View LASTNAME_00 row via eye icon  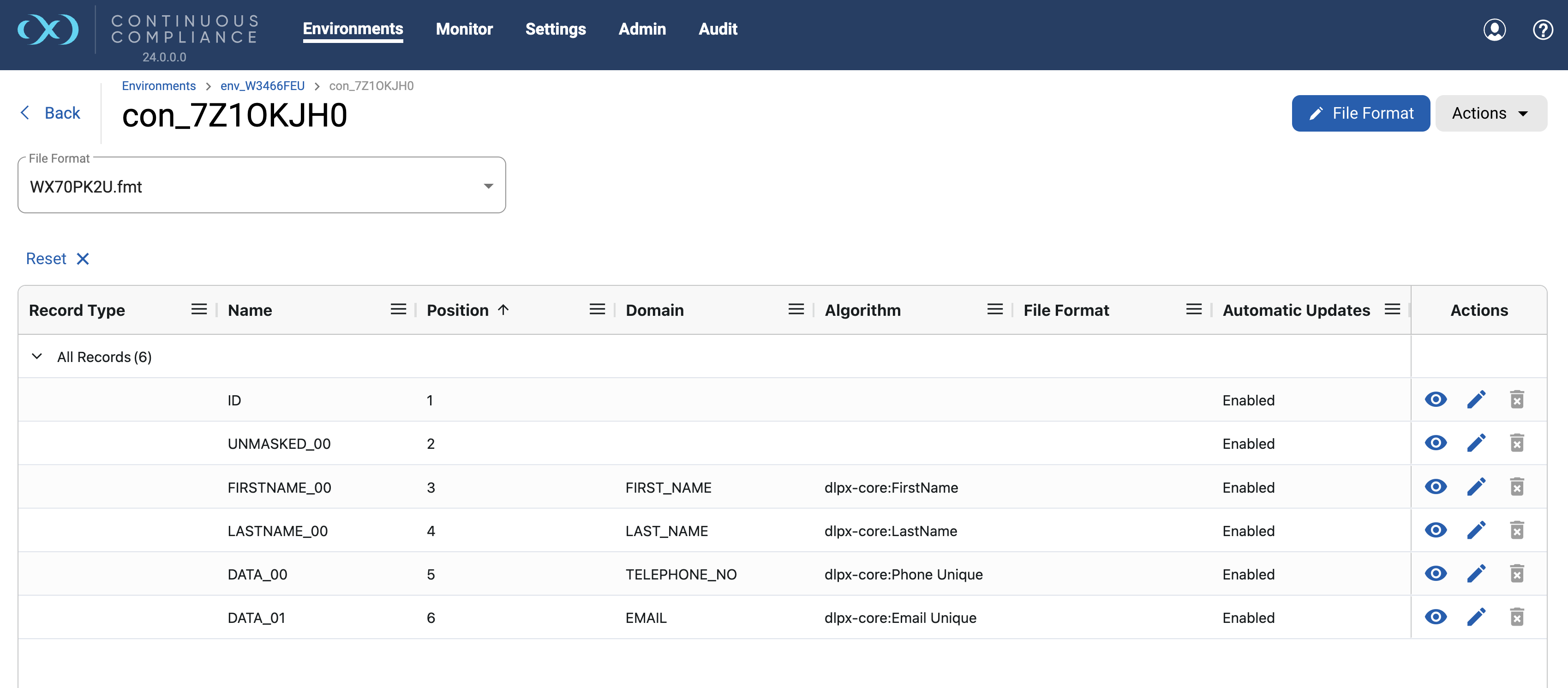coord(1435,530)
